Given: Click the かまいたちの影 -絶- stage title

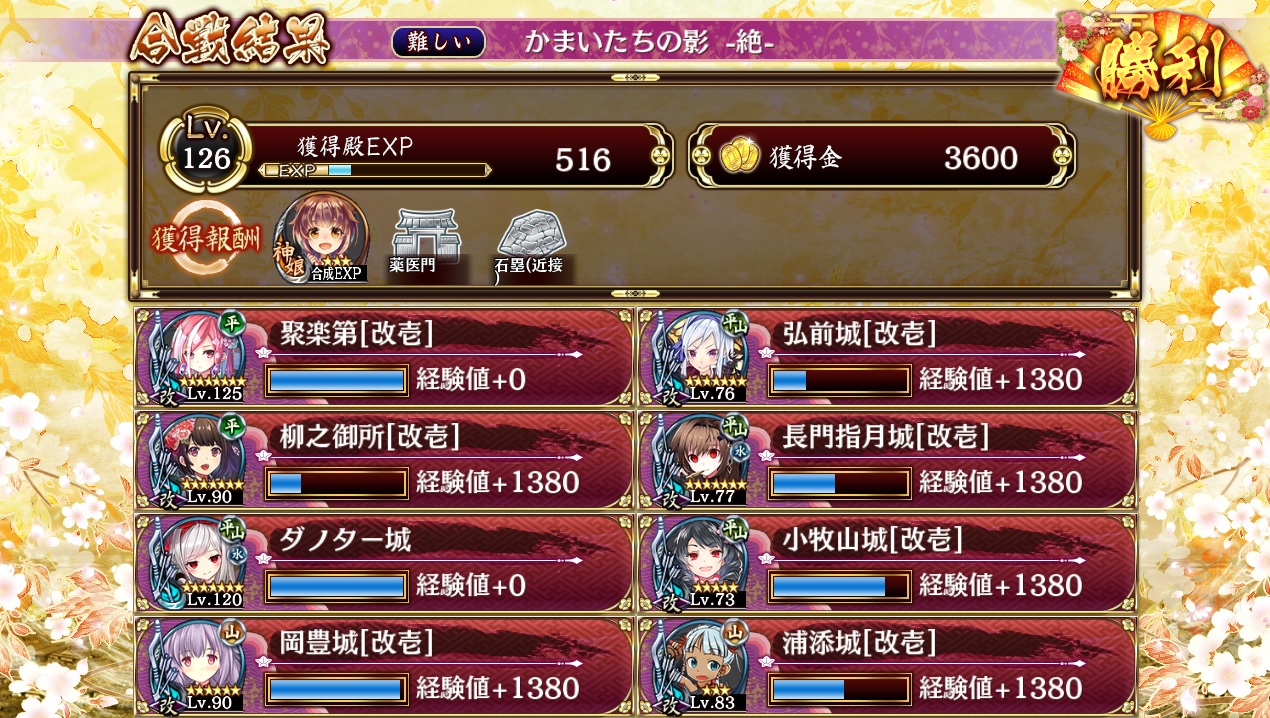Looking at the screenshot, I should tap(649, 43).
